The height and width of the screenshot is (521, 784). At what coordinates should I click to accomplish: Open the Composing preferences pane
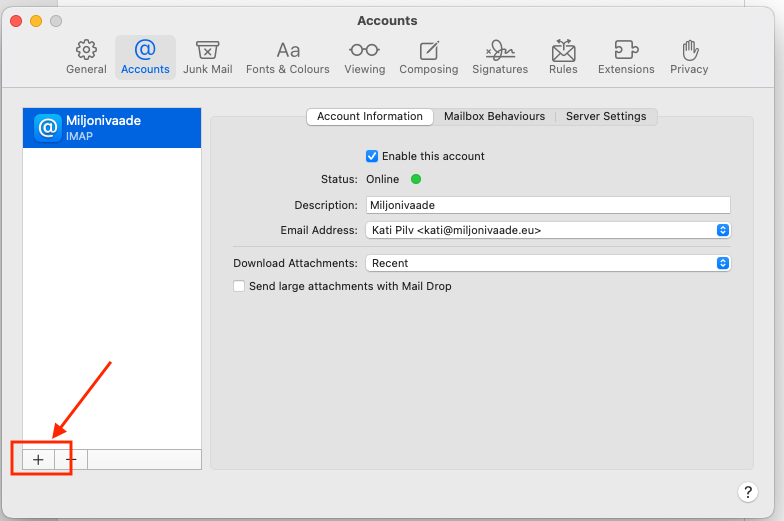coord(428,57)
